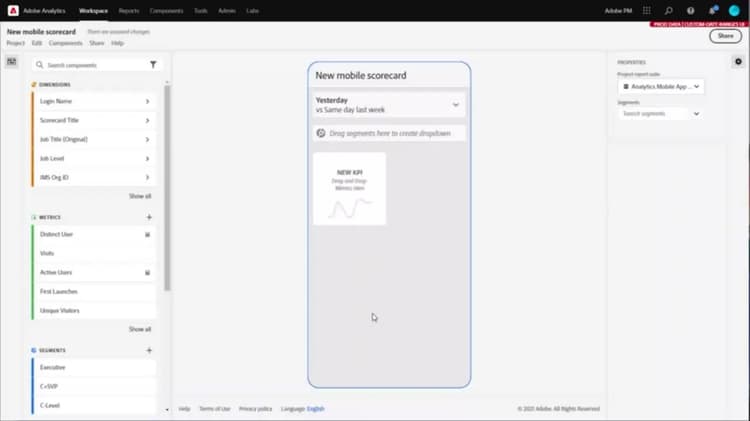This screenshot has width=750, height=421.
Task: Add a new segment with plus icon
Action: [149, 350]
